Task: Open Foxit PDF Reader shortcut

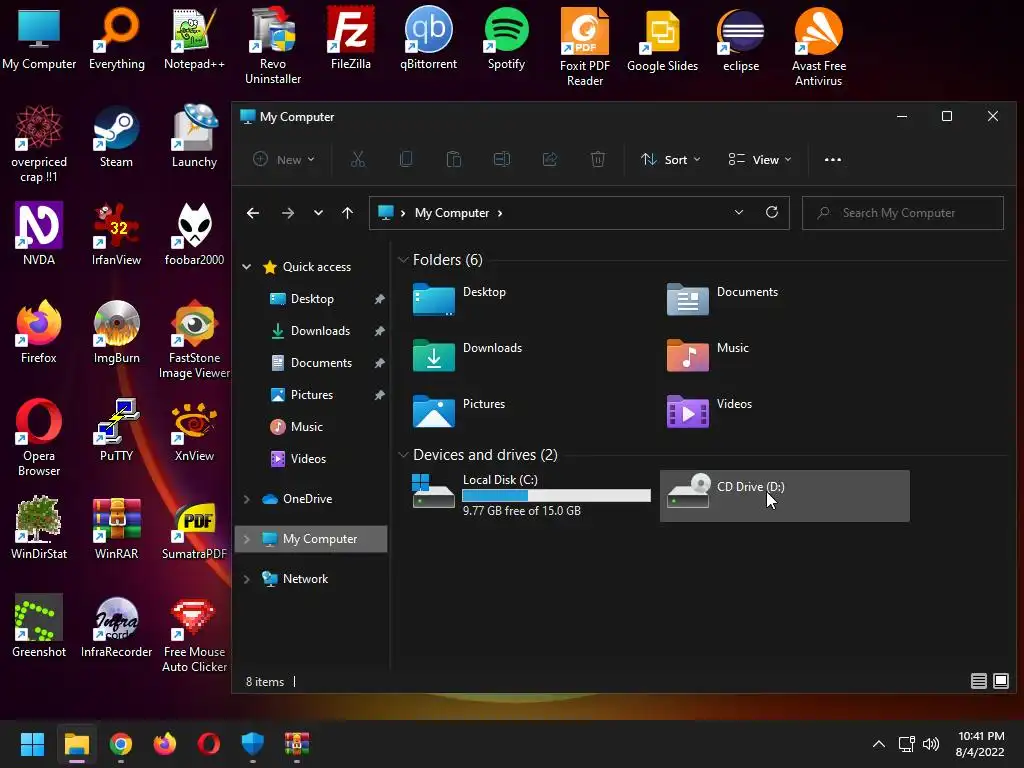Action: pyautogui.click(x=584, y=47)
